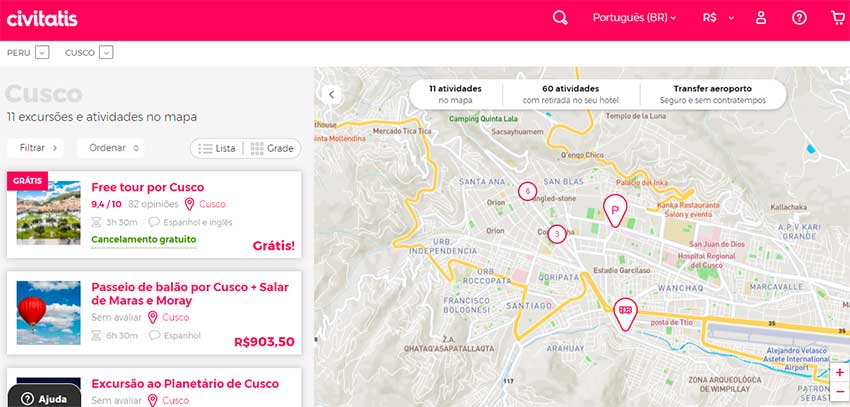
Task: Open the Filtrar options
Action: [35, 148]
